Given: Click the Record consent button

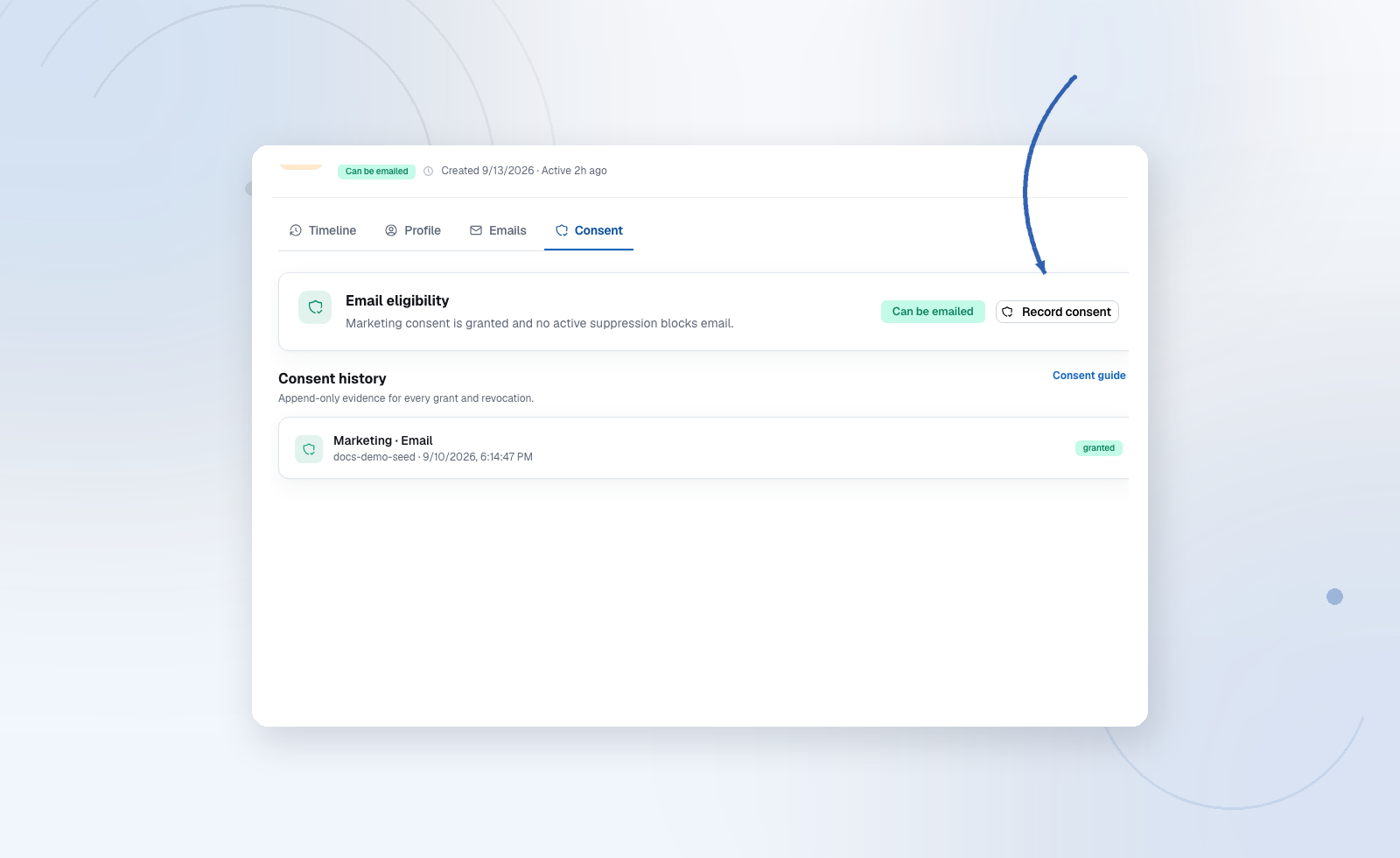Looking at the screenshot, I should click(1057, 312).
